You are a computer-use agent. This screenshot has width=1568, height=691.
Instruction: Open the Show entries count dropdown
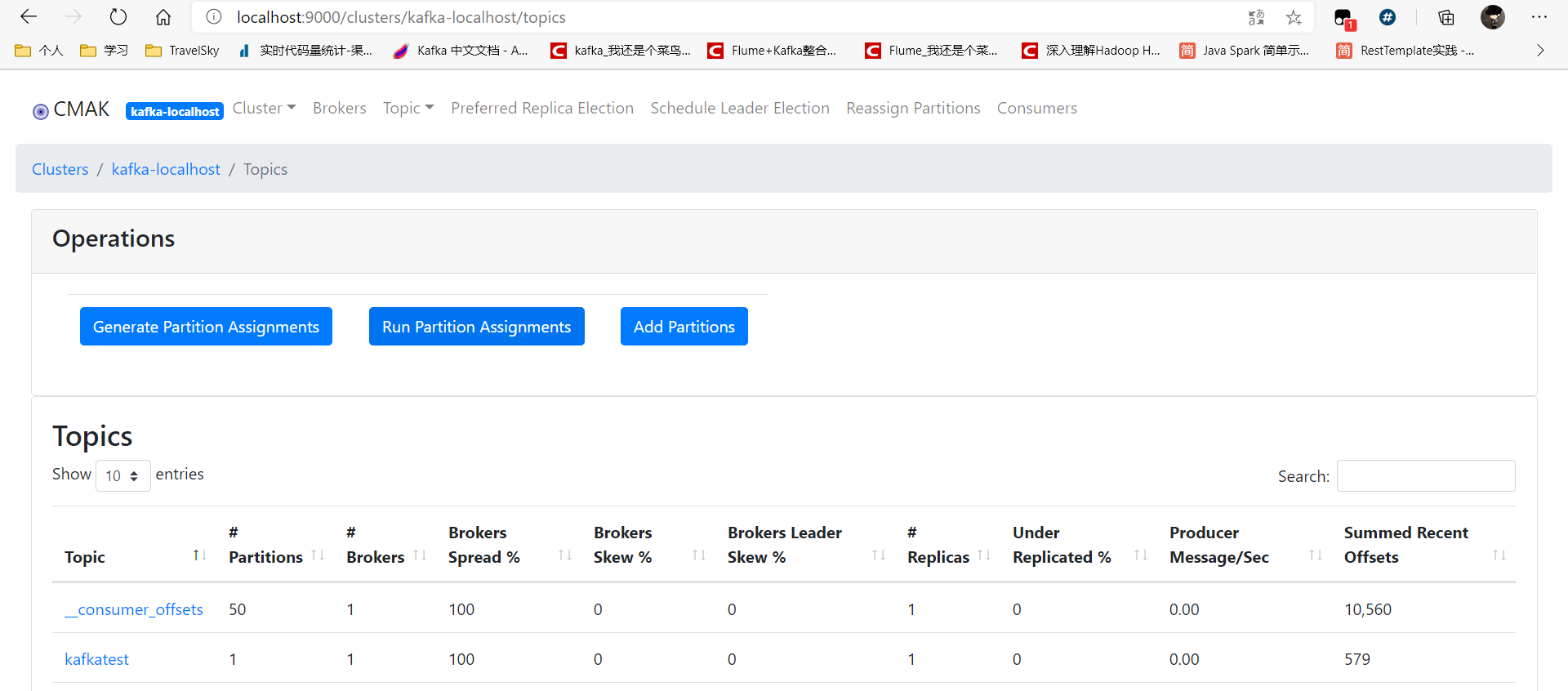[122, 475]
